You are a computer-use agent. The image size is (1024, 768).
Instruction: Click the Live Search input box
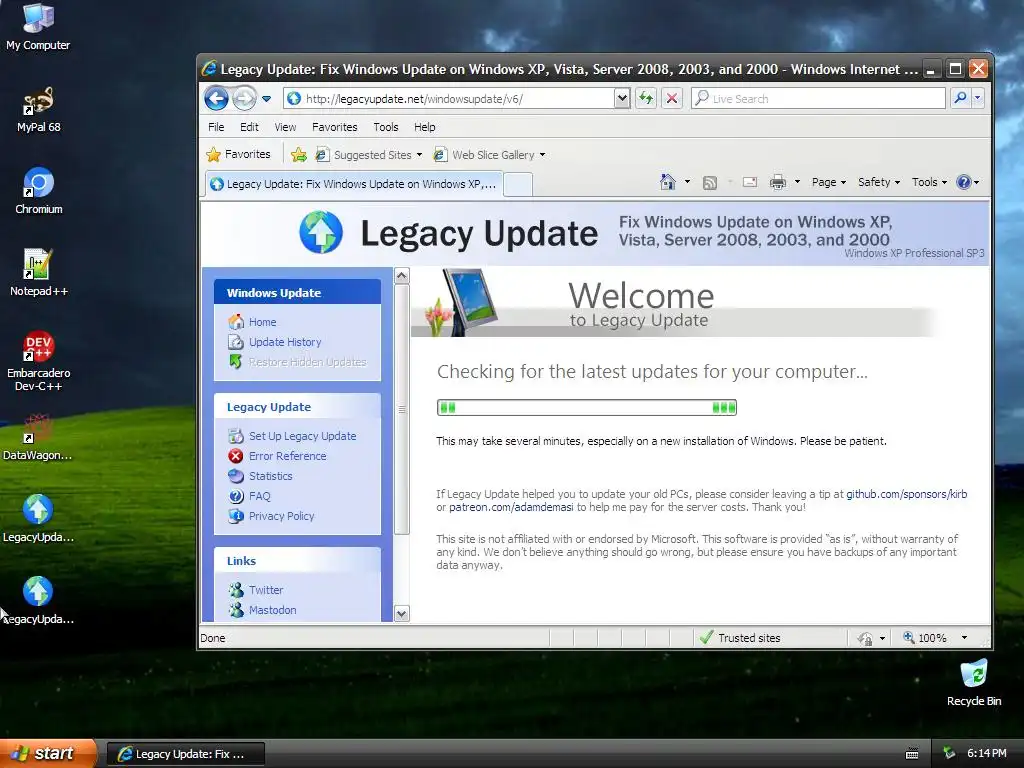pos(818,99)
